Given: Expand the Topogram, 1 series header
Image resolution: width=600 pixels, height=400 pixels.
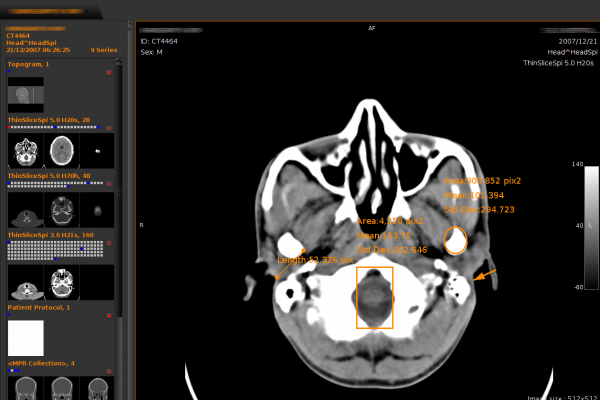Looking at the screenshot, I should coord(35,64).
